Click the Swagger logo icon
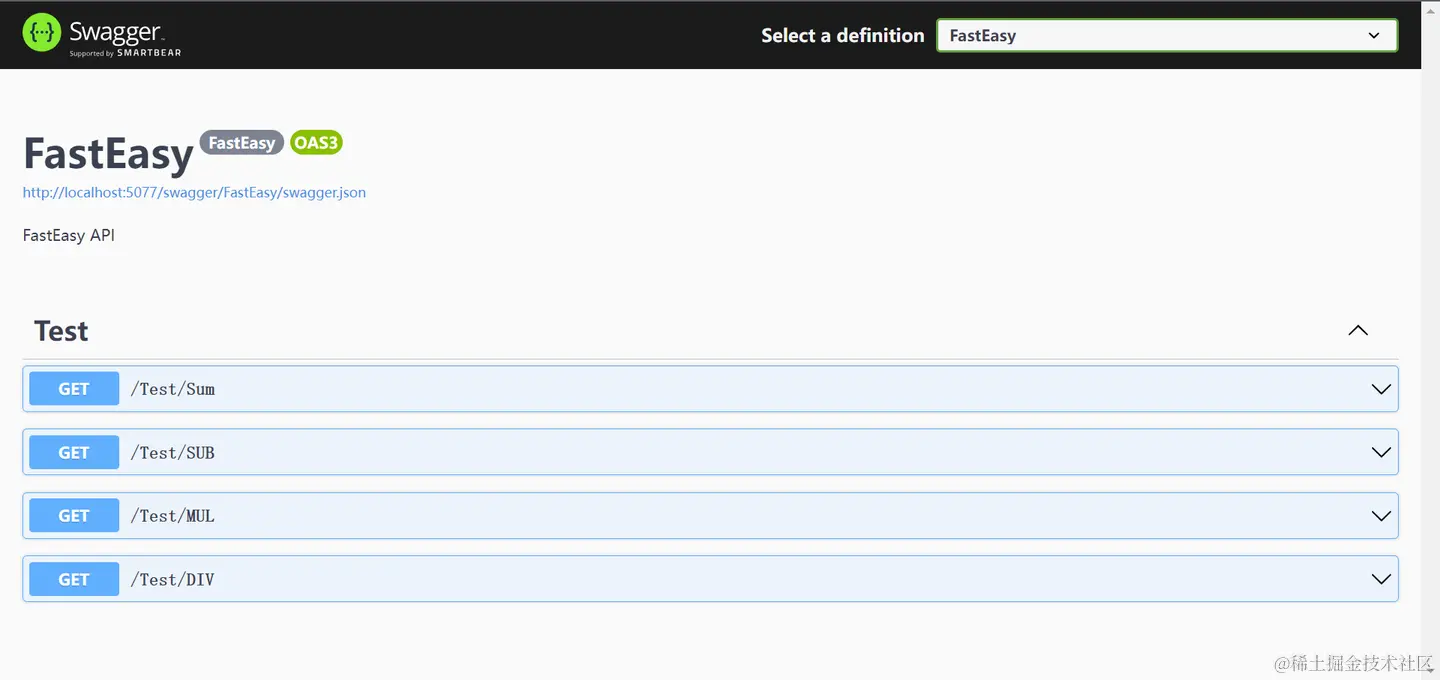 coord(42,33)
